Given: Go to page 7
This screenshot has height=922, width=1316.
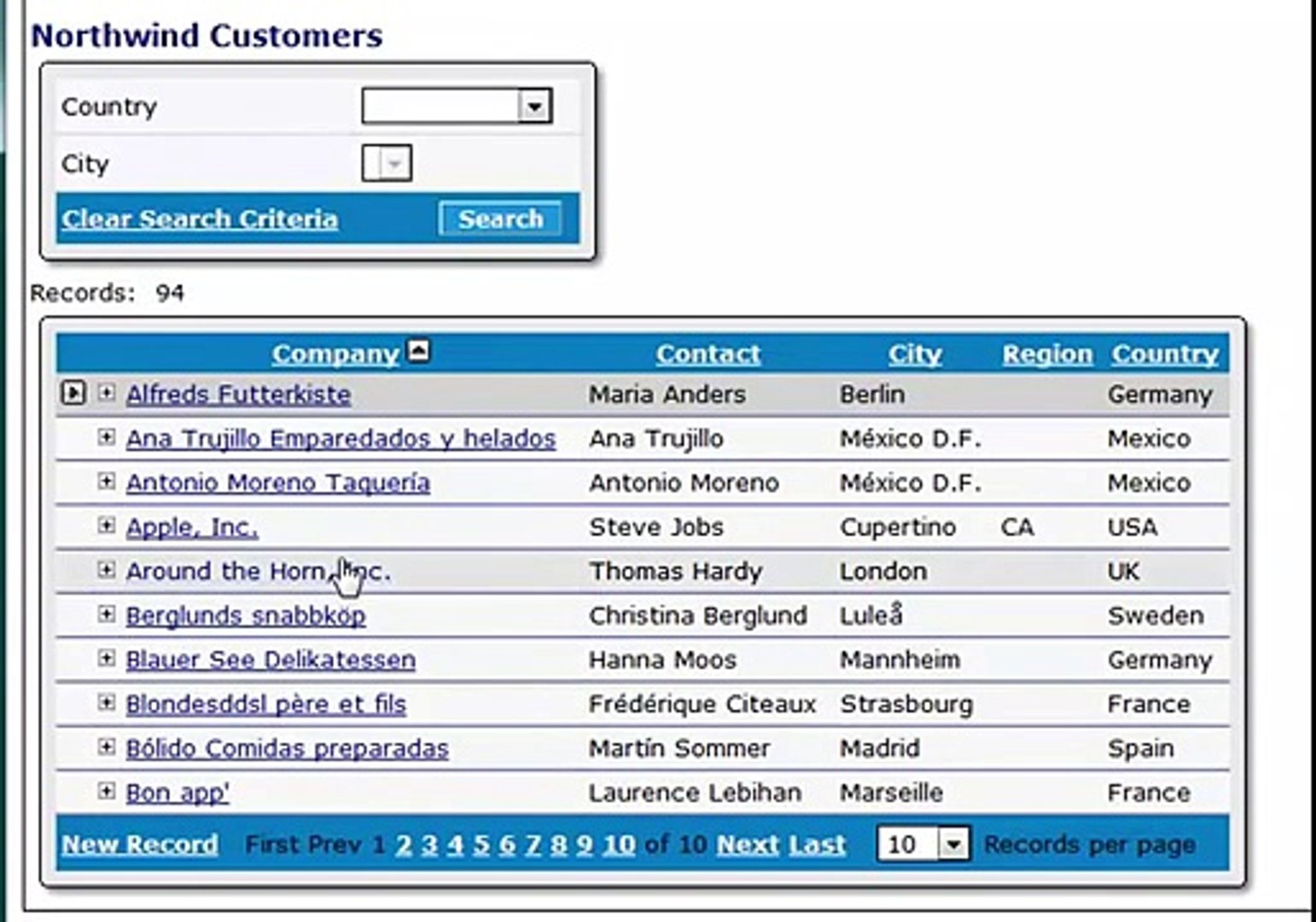Looking at the screenshot, I should 533,844.
